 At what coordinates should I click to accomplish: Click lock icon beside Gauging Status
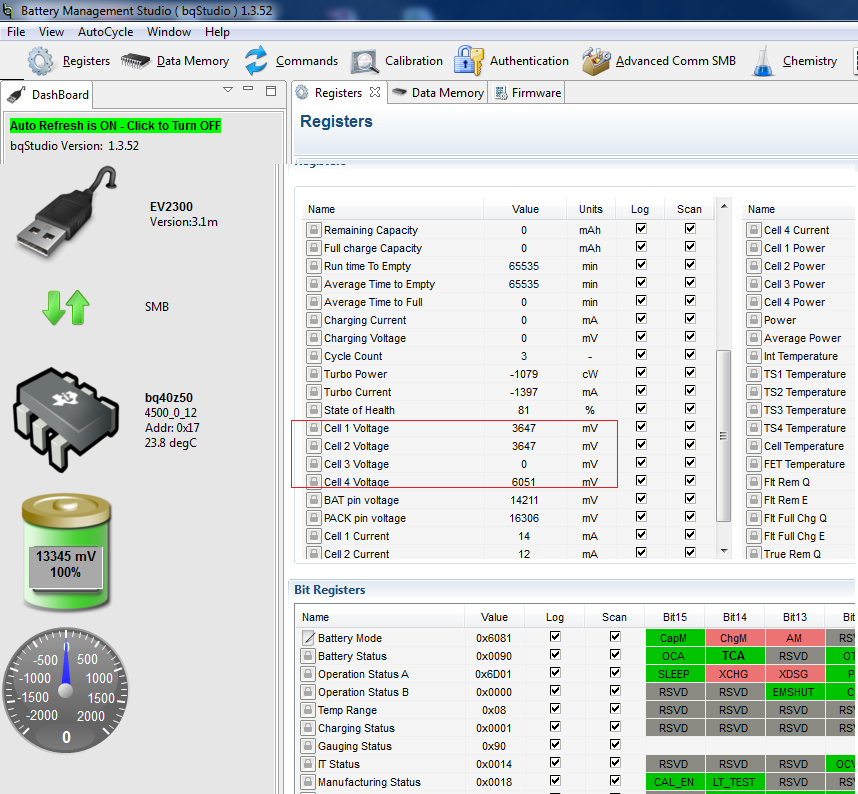(308, 746)
